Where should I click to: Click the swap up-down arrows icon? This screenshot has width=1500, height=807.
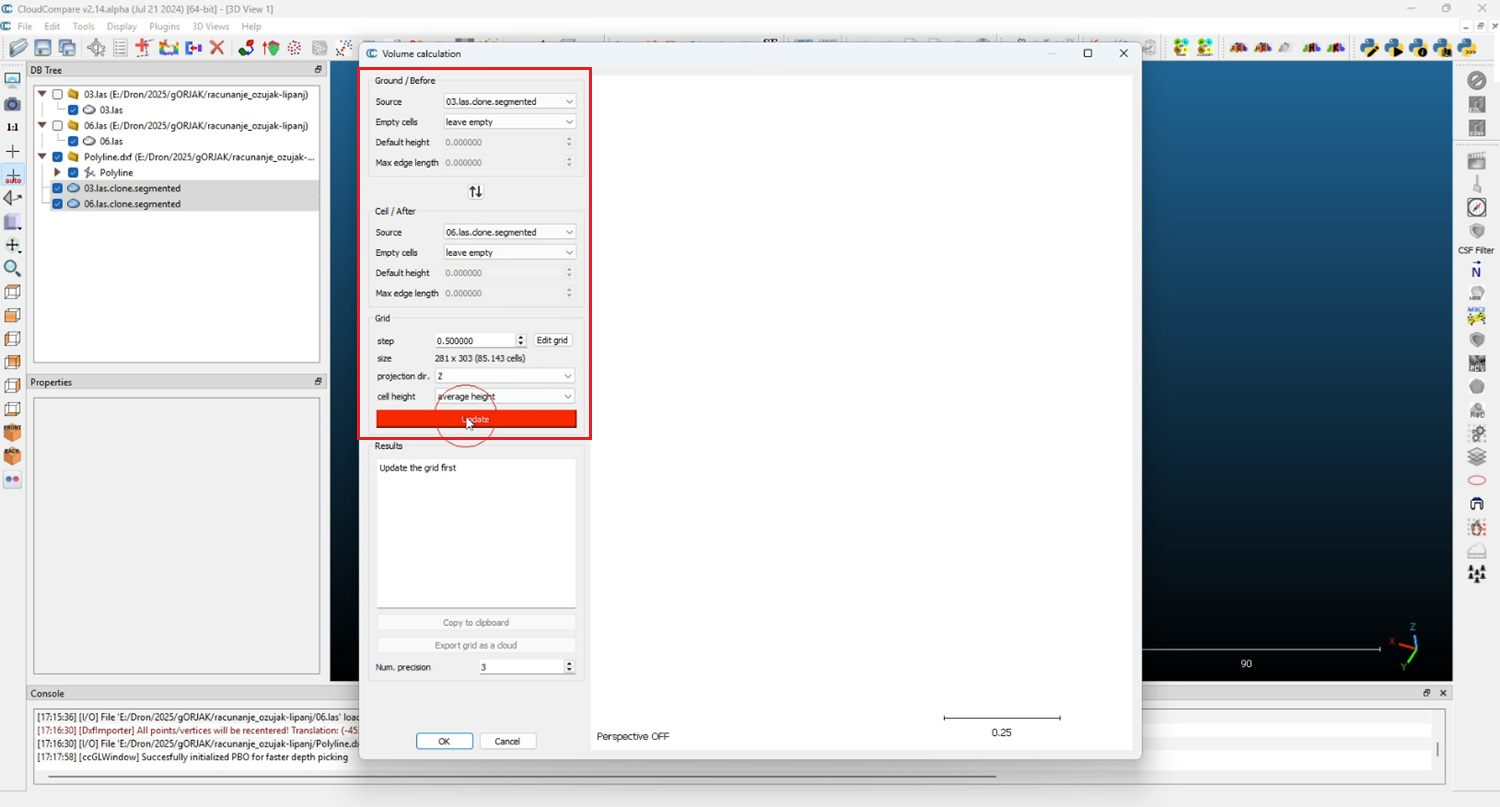click(x=476, y=192)
